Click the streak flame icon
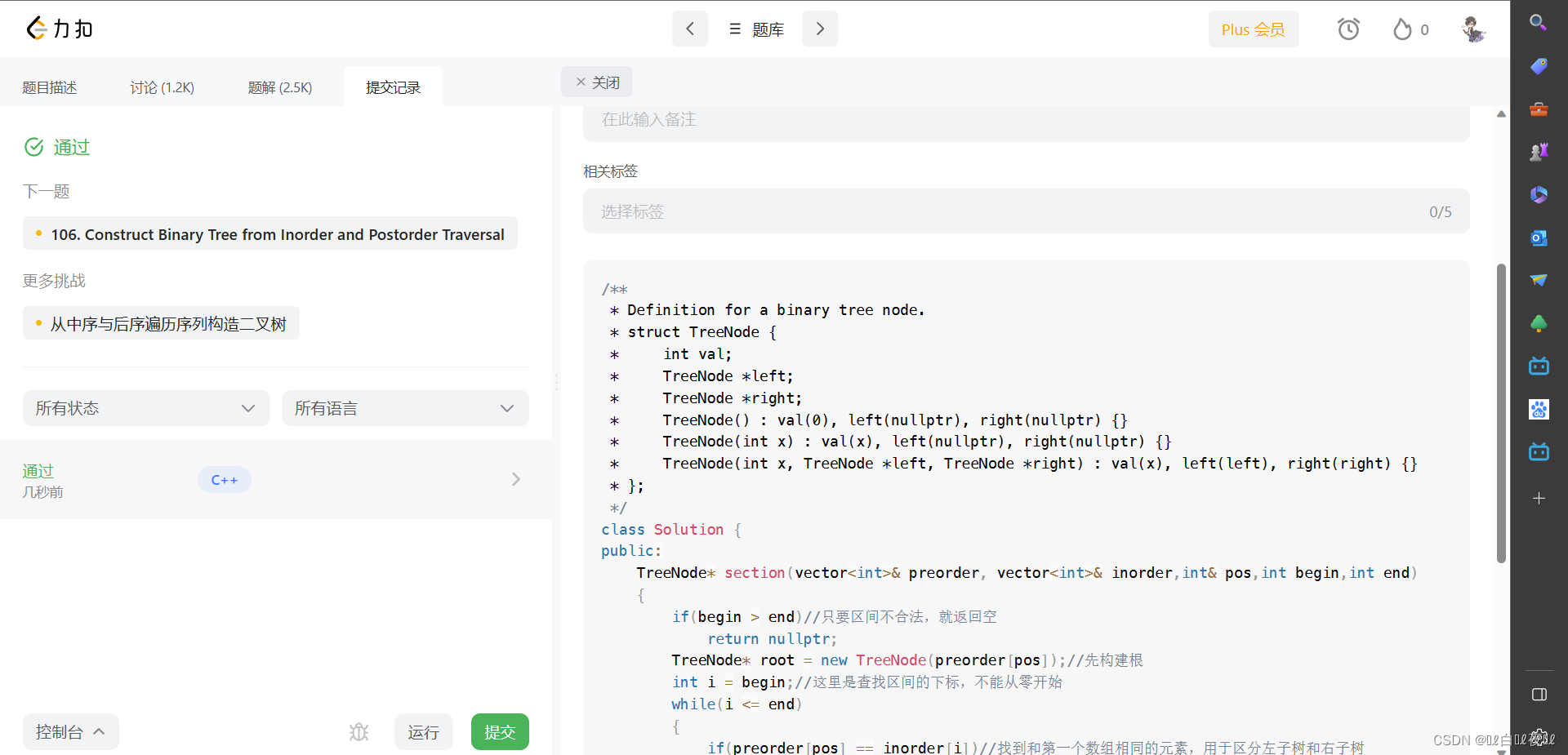 click(x=1402, y=29)
